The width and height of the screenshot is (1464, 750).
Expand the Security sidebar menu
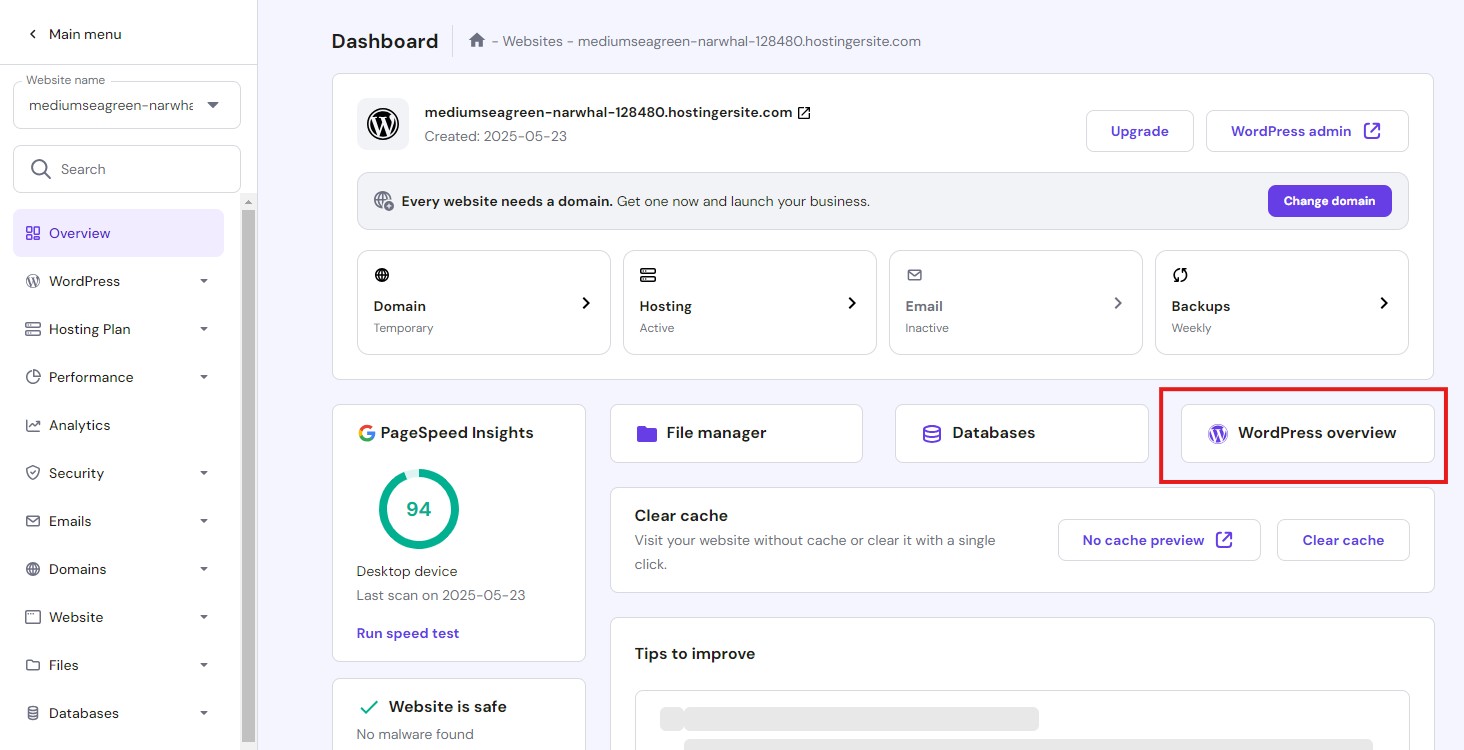(x=204, y=473)
